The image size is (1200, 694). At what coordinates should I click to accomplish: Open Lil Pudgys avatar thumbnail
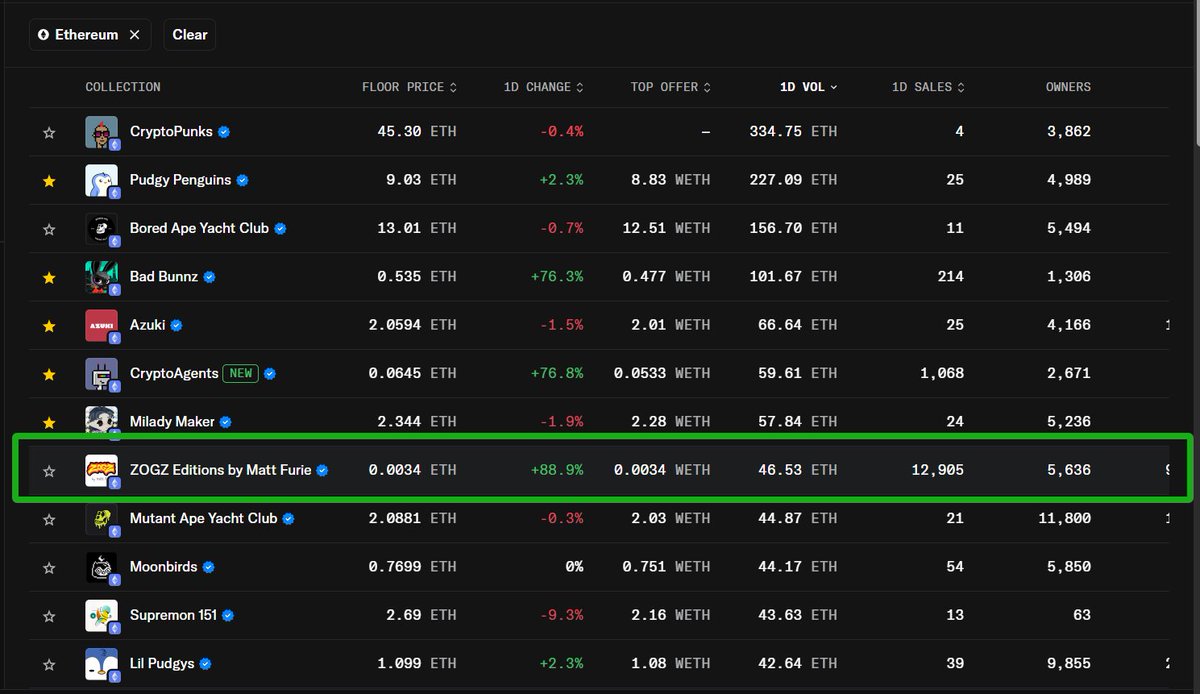click(x=102, y=663)
